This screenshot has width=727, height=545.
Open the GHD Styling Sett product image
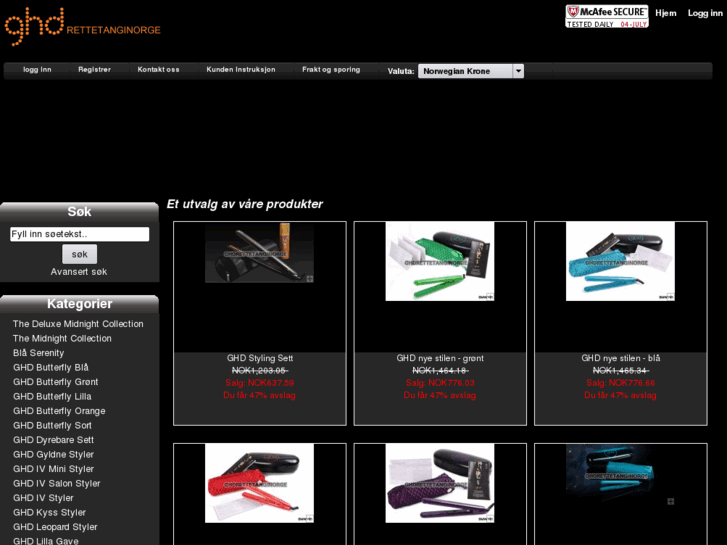tap(260, 253)
